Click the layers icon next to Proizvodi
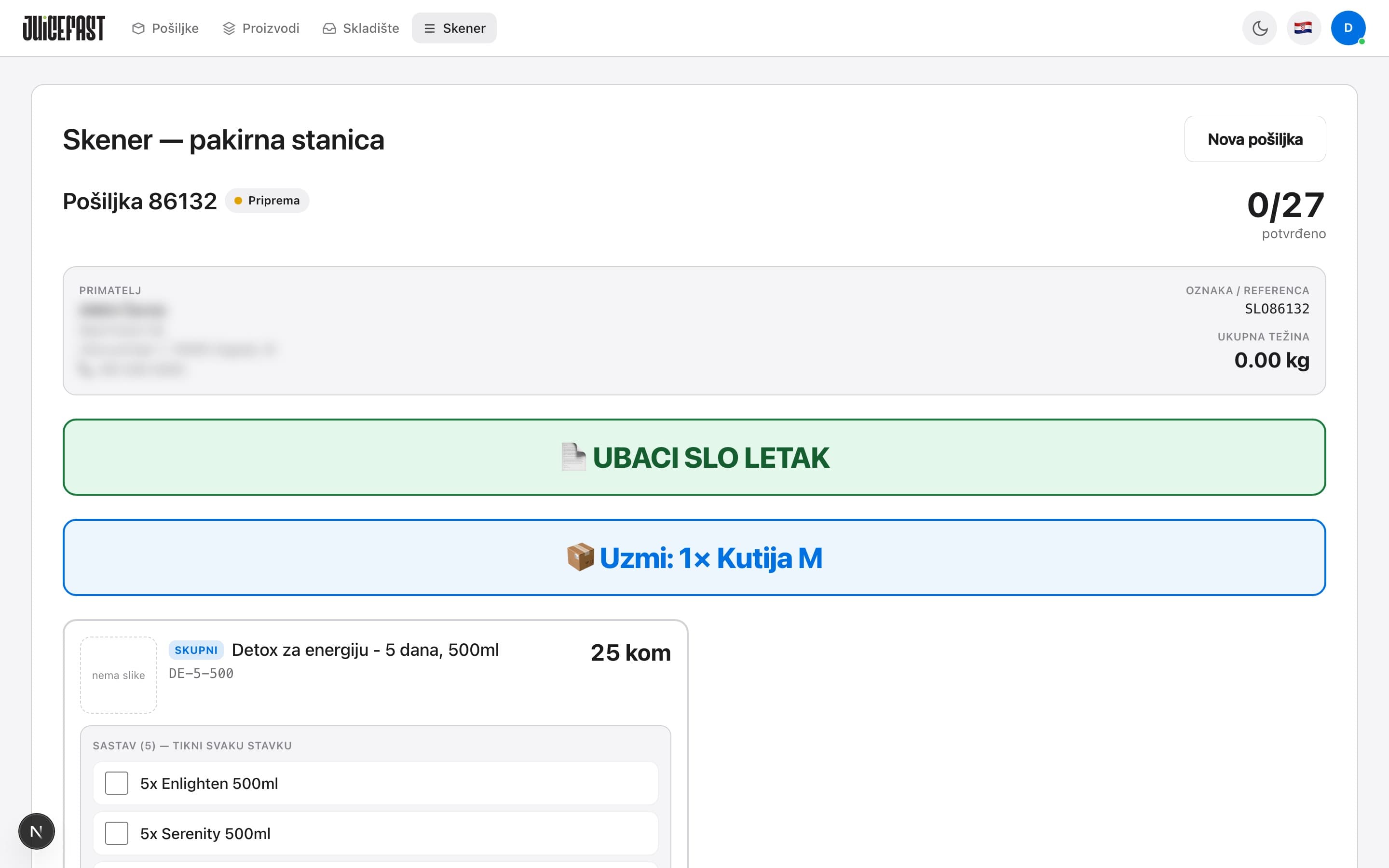Screen dimensions: 1389x868 click(229, 28)
